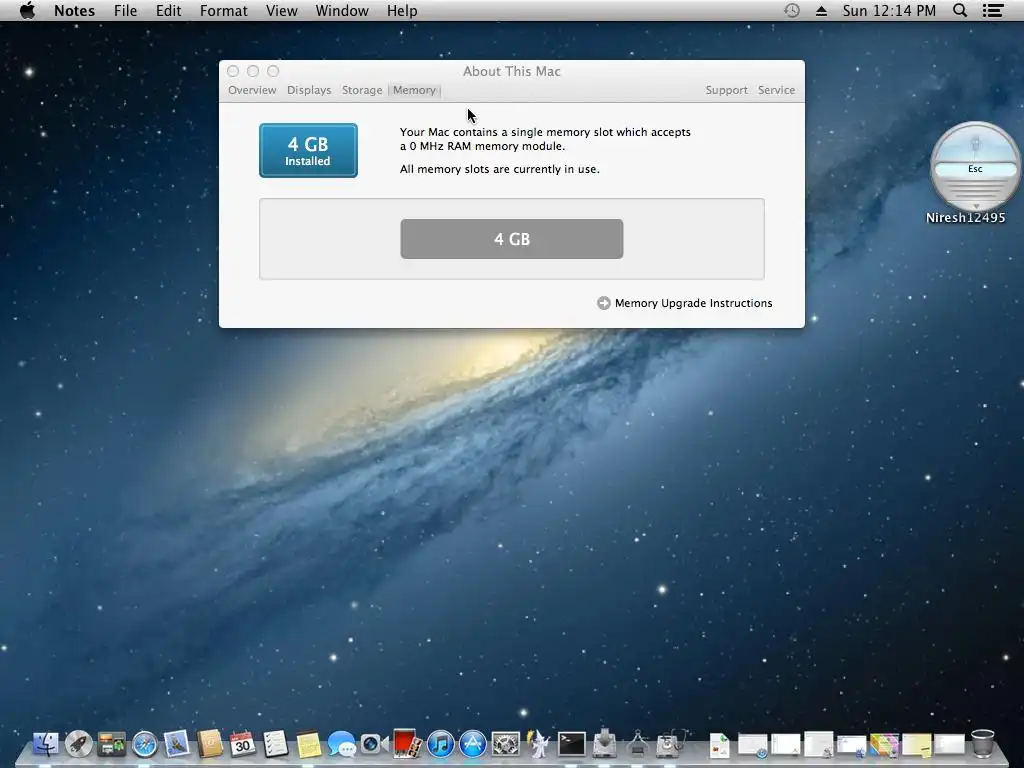Select the gray 4 GB memory slot
The width and height of the screenshot is (1024, 768).
511,239
